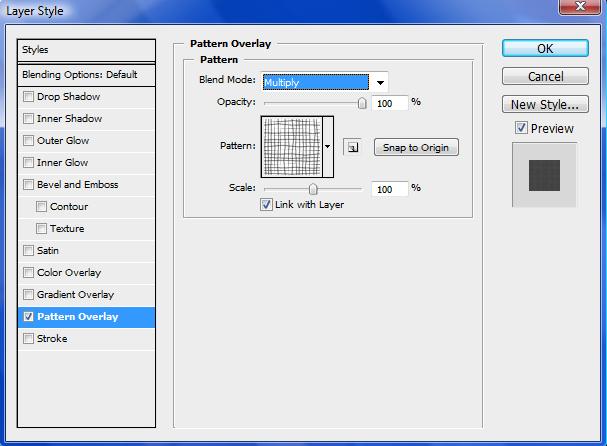Uncheck the Pattern Overlay checkbox
Viewport: 607px width, 446px height.
click(28, 317)
